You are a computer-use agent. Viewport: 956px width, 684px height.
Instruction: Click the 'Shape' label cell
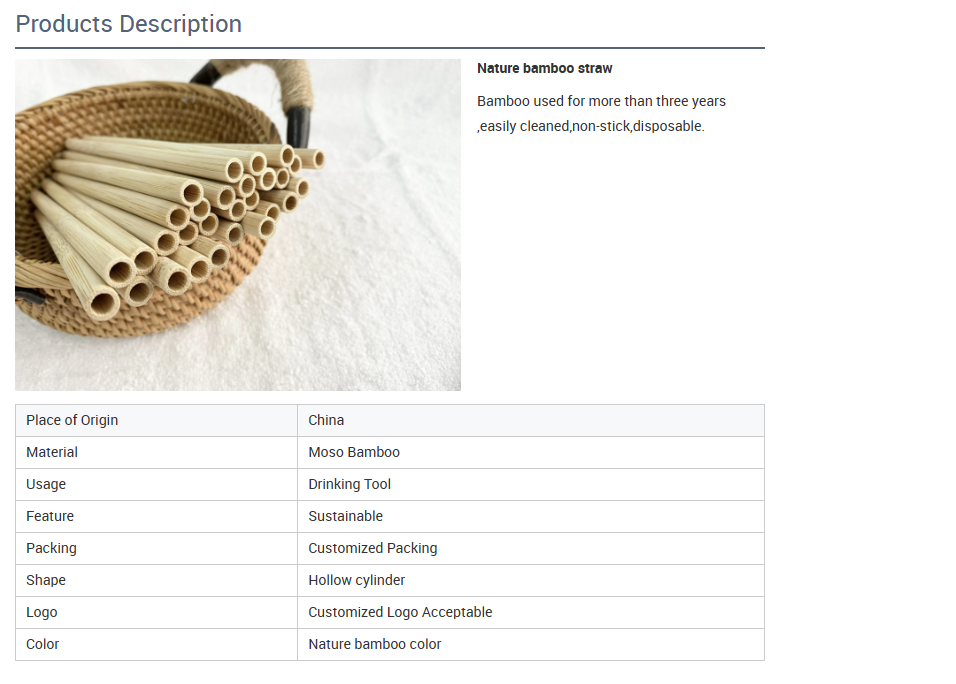pos(156,580)
